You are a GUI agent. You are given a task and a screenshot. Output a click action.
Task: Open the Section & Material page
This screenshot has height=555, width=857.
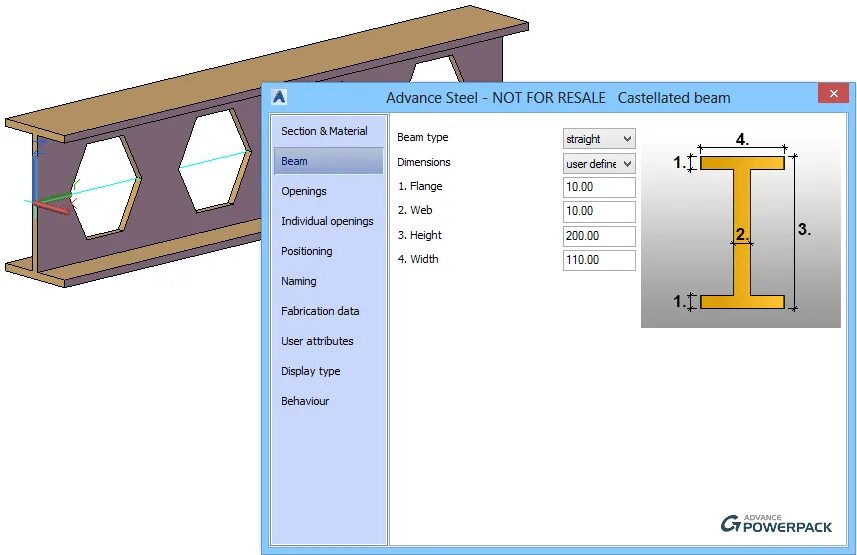[x=324, y=131]
